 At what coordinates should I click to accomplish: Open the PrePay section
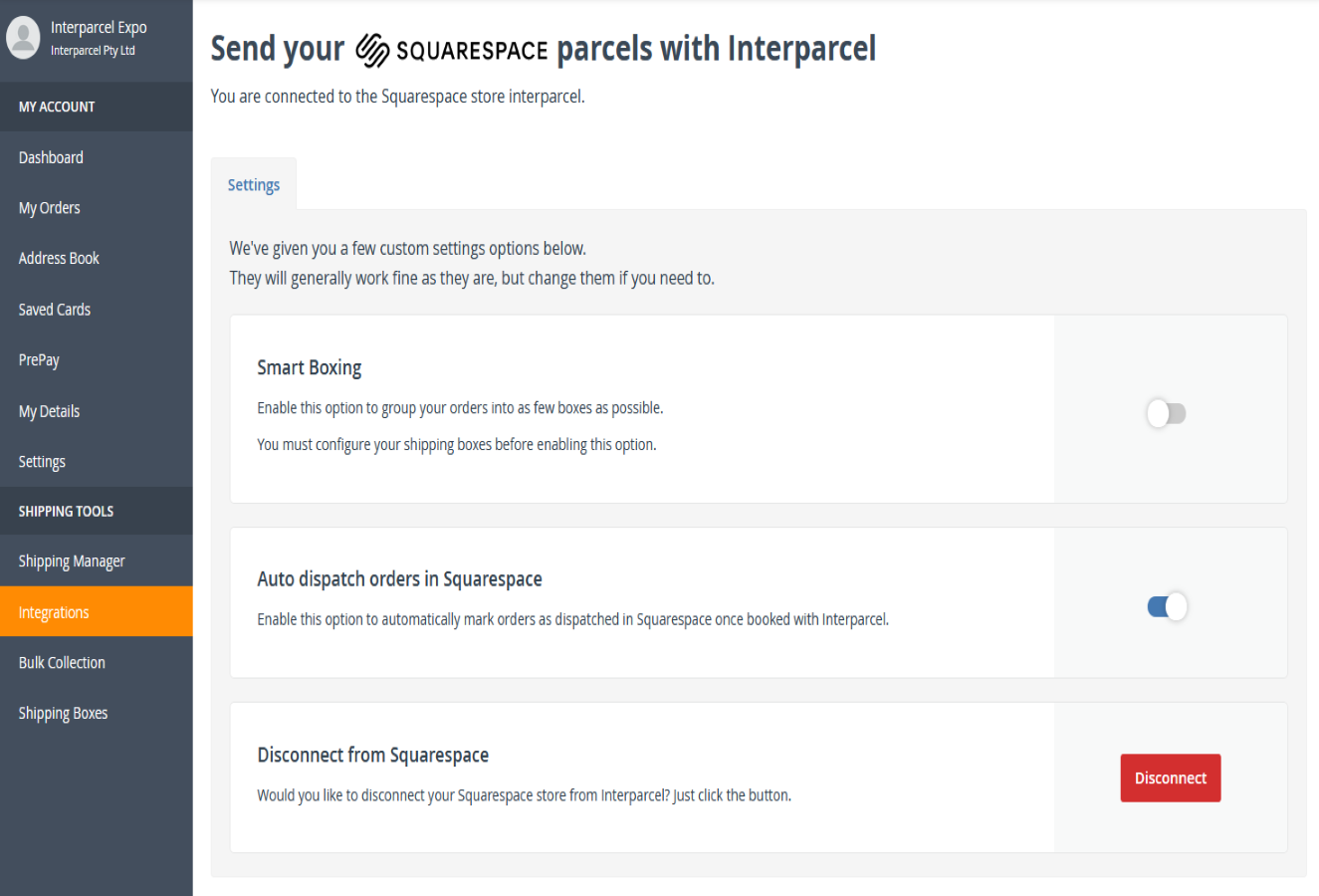tap(38, 359)
